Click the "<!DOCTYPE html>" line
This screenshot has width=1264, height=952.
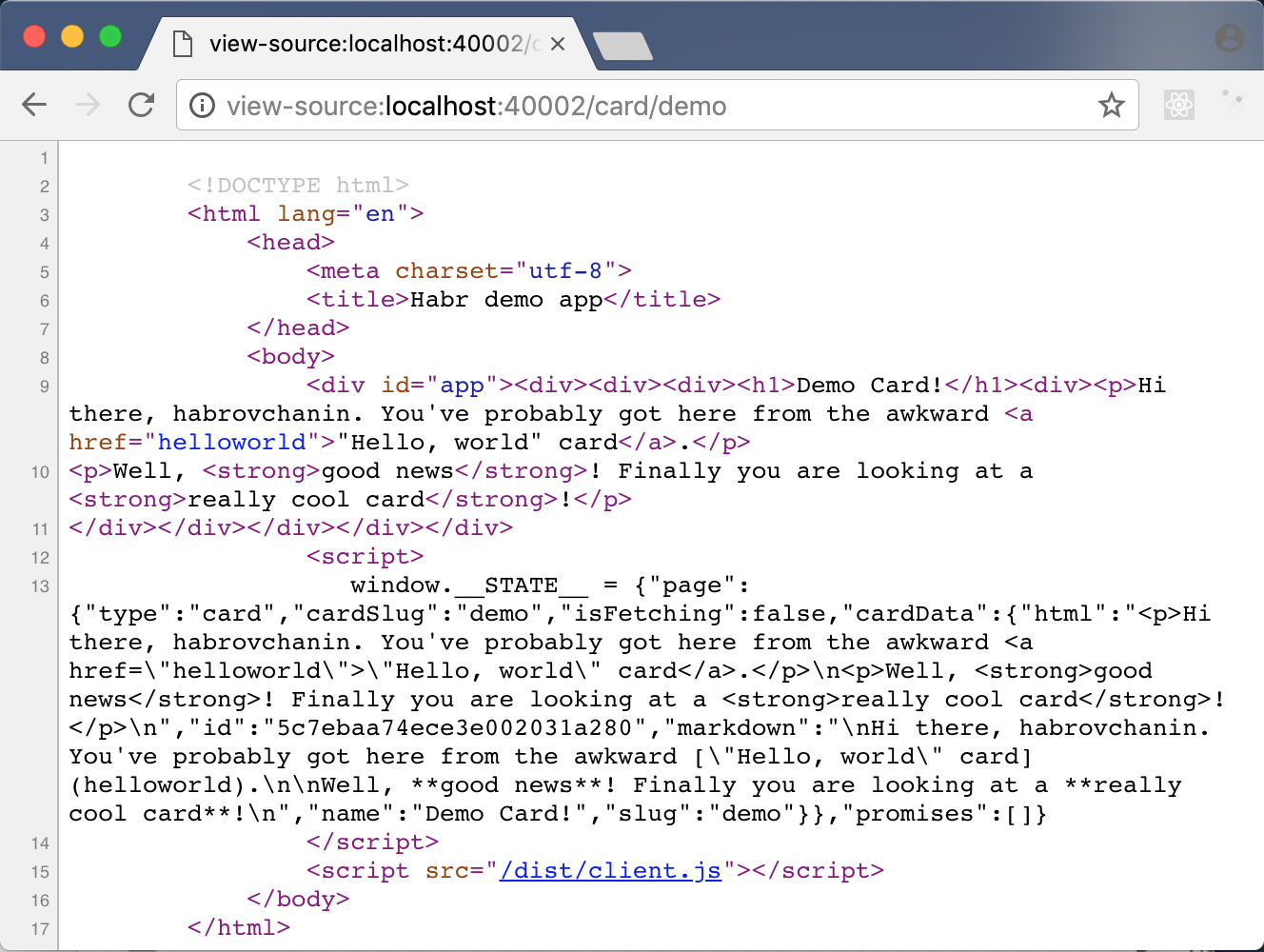click(298, 186)
